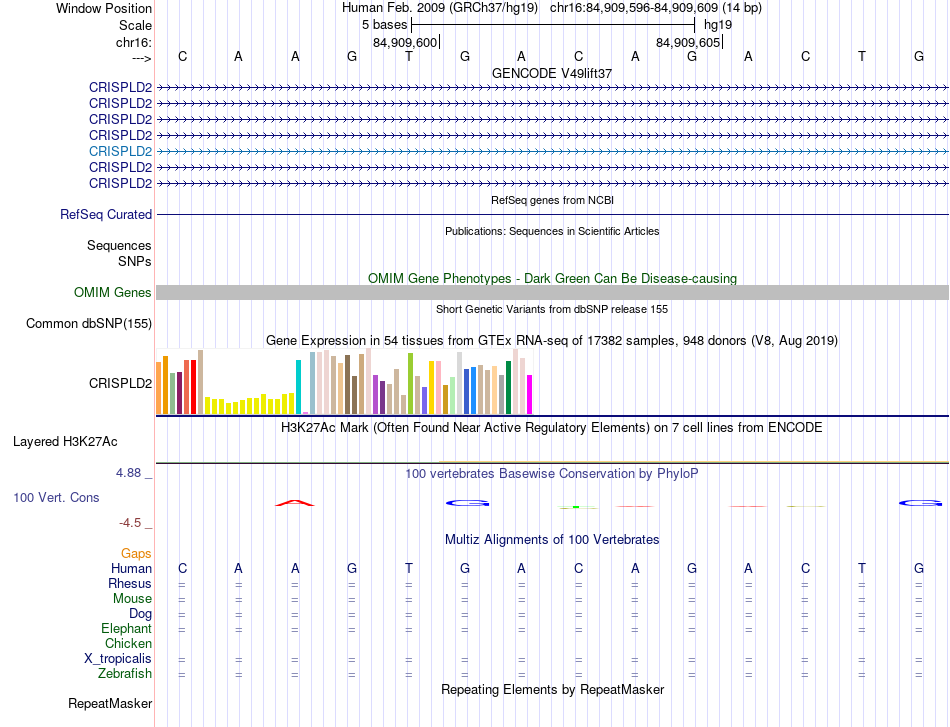Click the ---> strand direction arrow
Image resolution: width=950 pixels, height=727 pixels.
141,58
